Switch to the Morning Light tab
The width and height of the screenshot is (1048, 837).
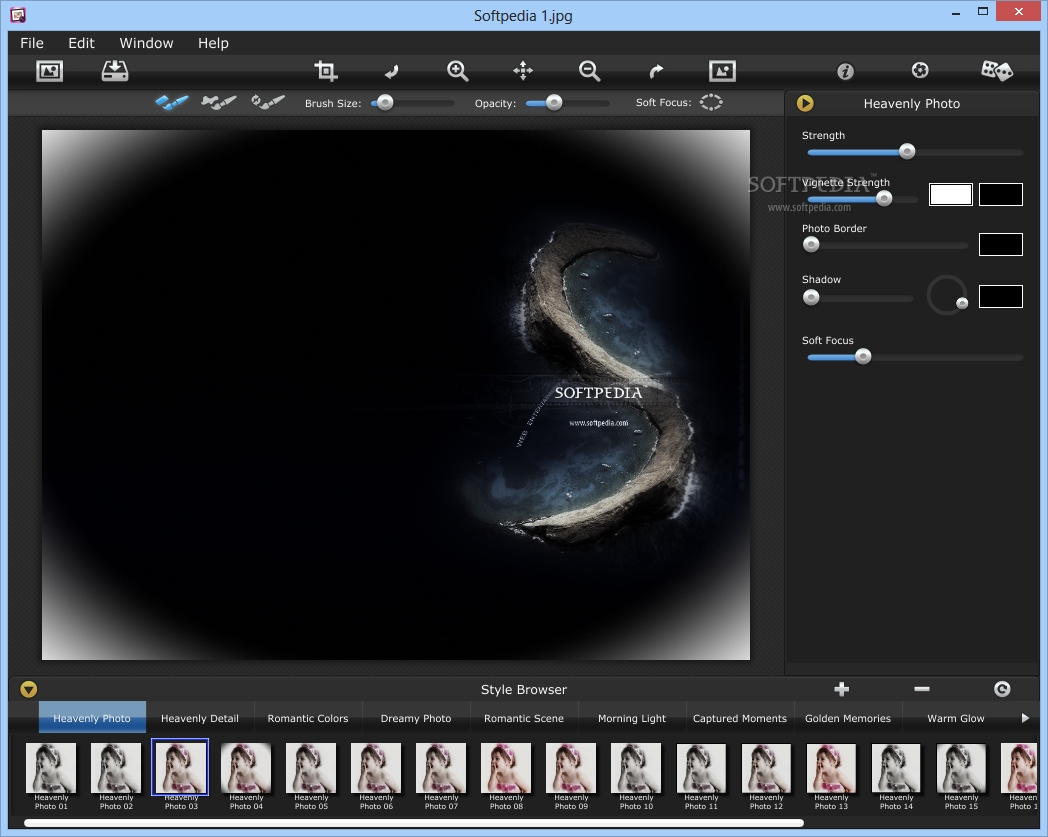pyautogui.click(x=632, y=718)
